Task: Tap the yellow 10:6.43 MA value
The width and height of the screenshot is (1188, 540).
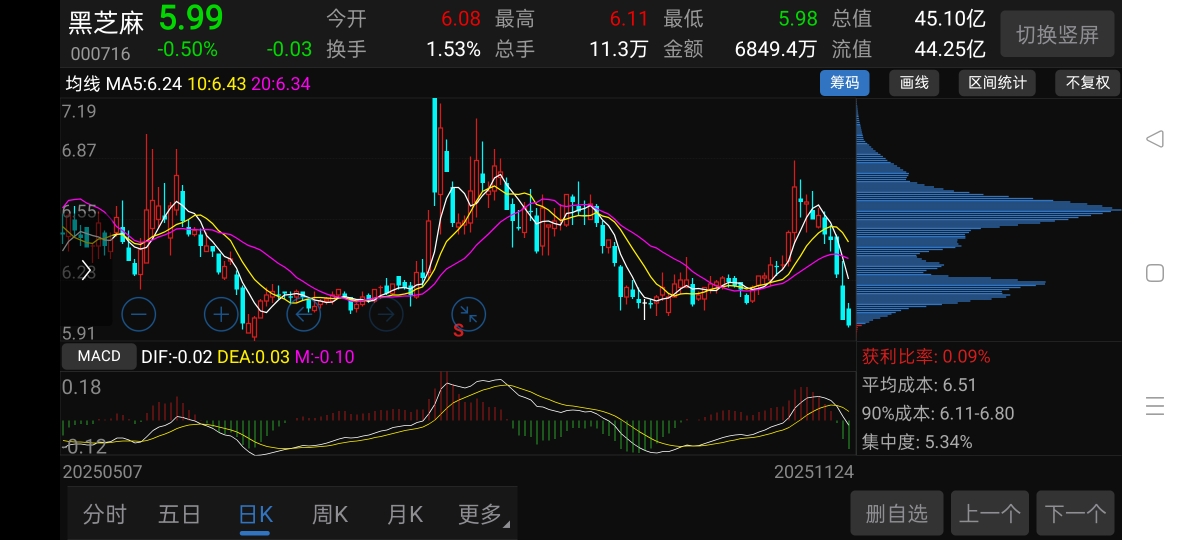Action: coord(217,83)
